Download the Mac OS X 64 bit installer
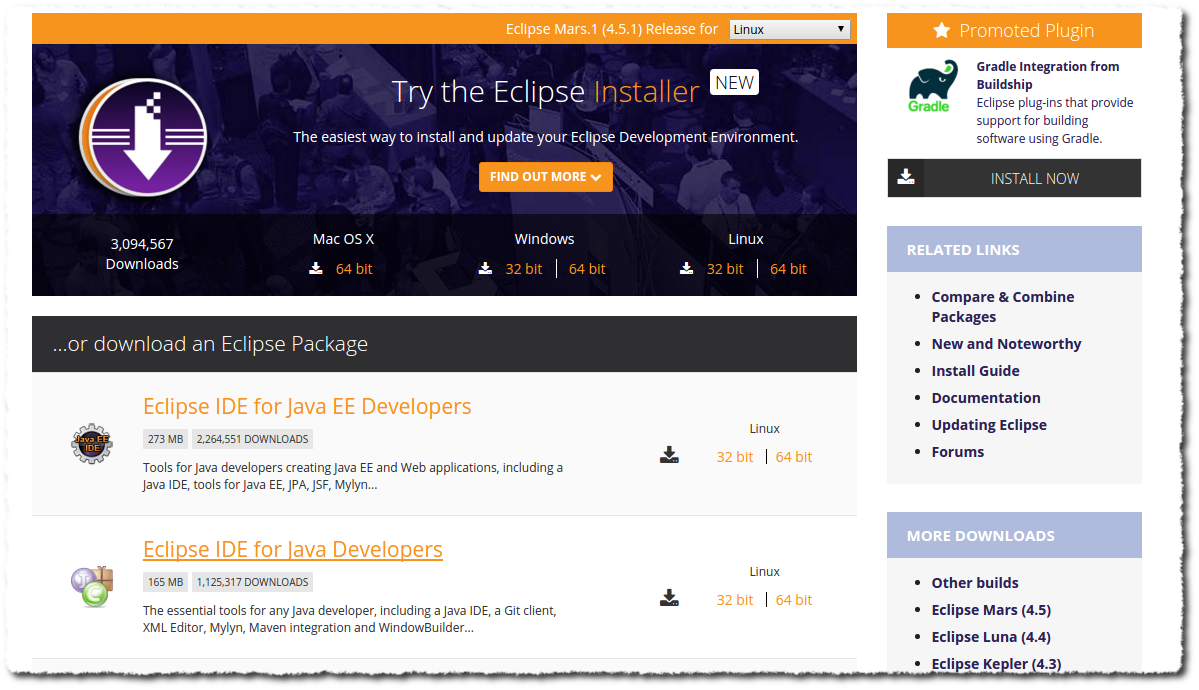Image resolution: width=1199 pixels, height=690 pixels. [354, 269]
